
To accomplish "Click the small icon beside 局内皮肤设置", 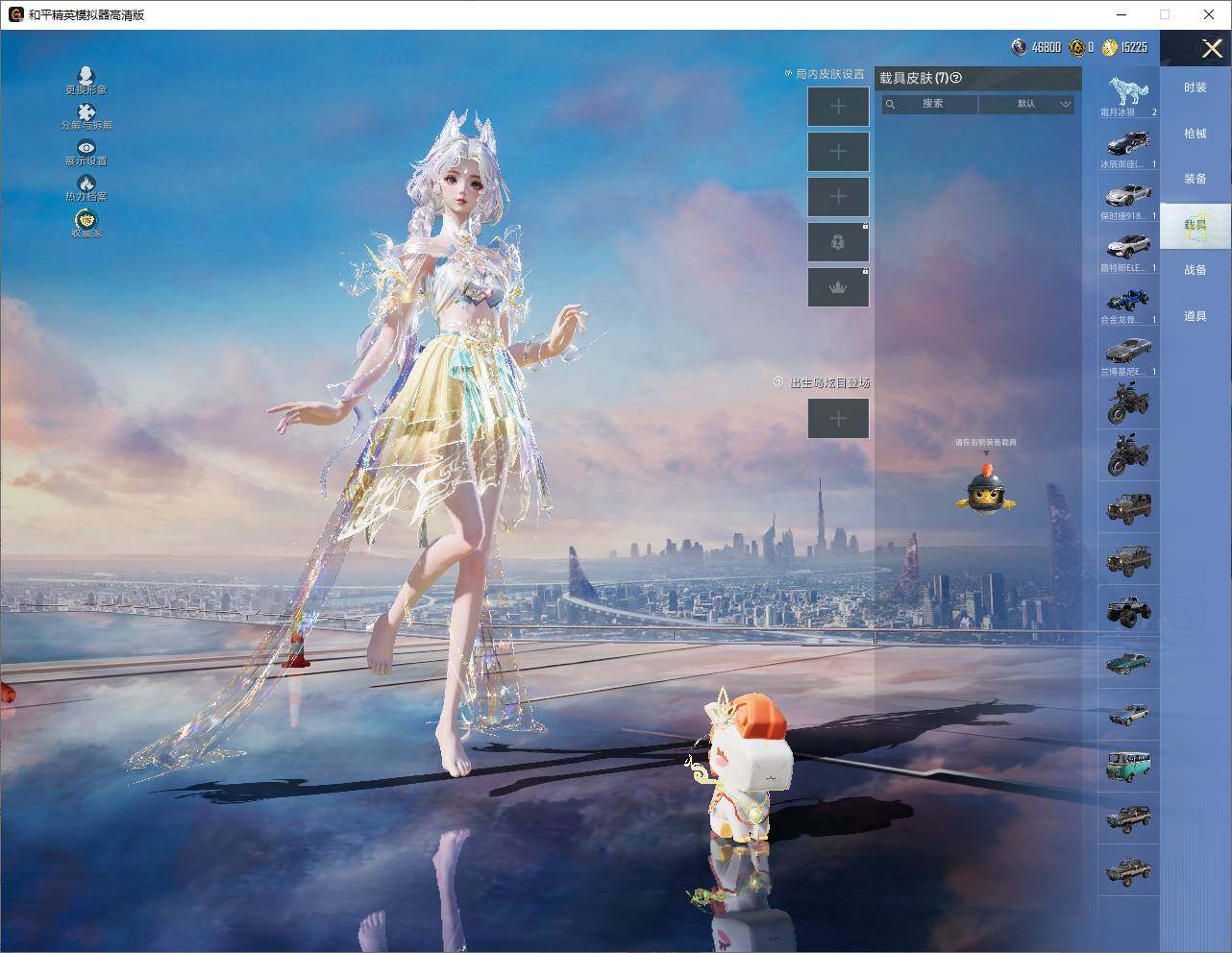I will pos(788,74).
